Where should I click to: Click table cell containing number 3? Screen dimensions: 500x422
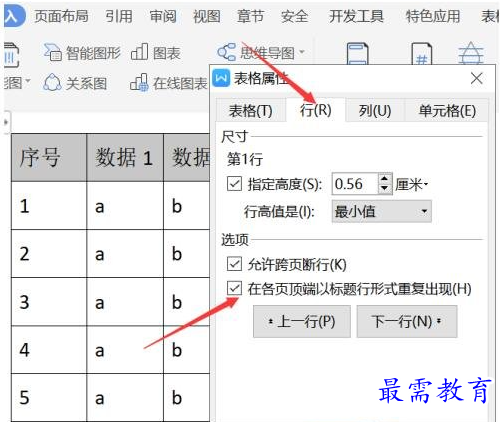[49, 302]
